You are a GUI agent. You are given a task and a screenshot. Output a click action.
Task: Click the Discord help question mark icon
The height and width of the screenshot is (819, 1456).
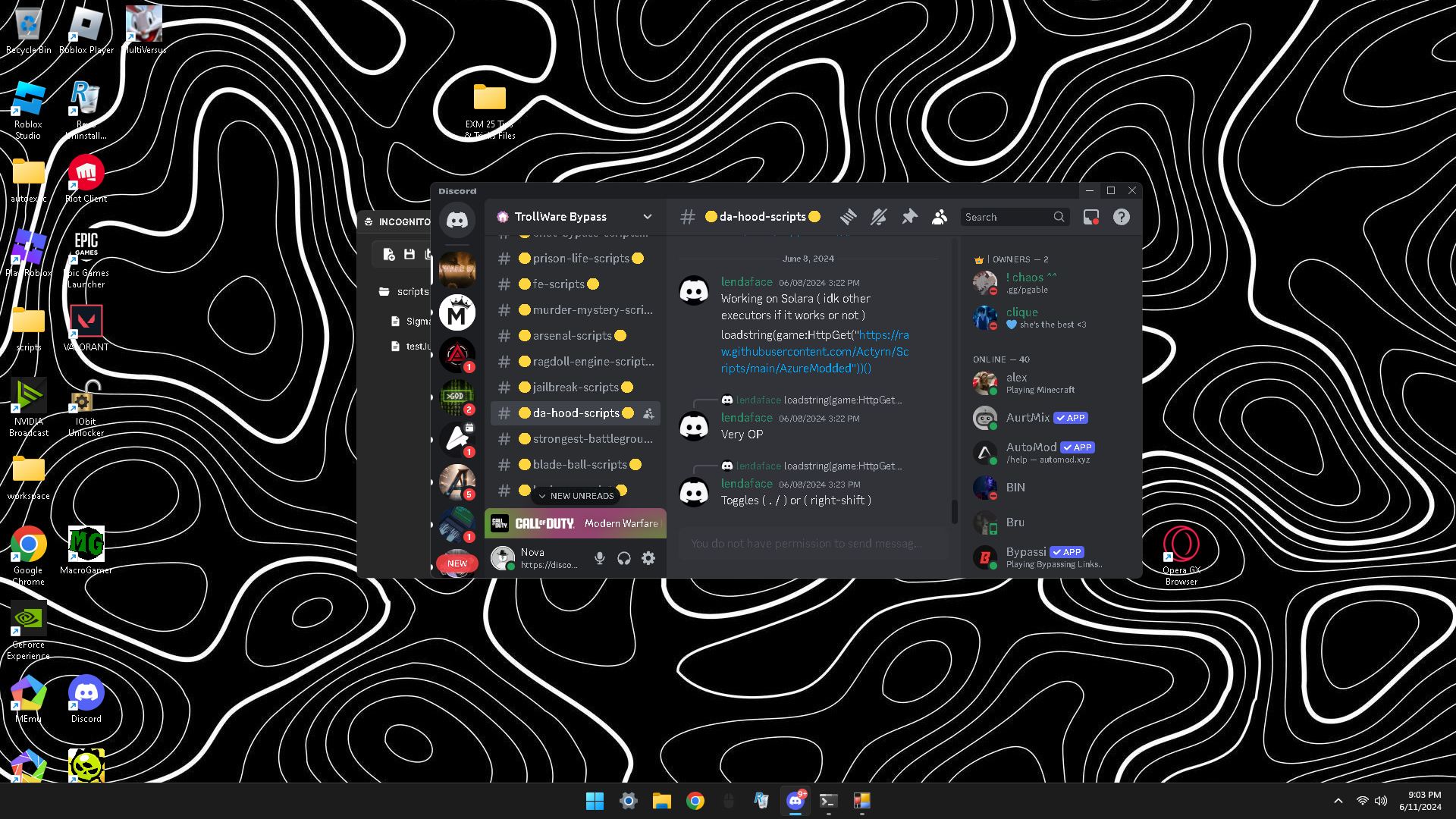click(1121, 217)
